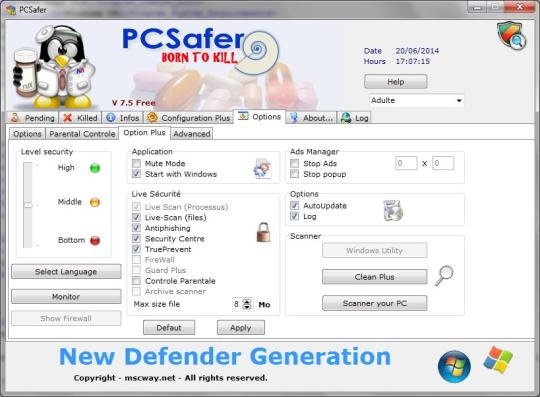Enable Stop Ads checkbox
The image size is (540, 397).
pos(294,163)
